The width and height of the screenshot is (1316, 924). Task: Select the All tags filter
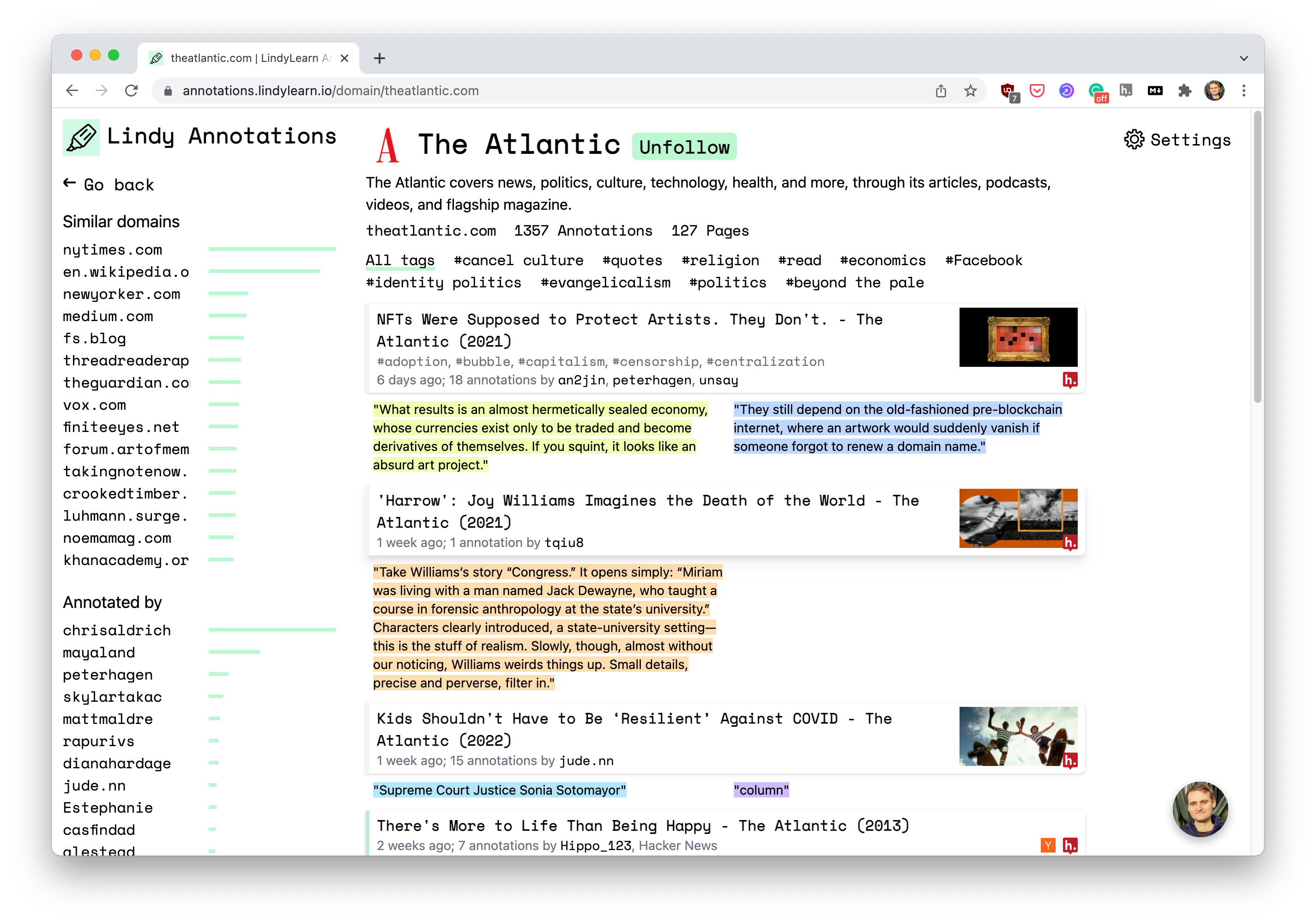click(400, 261)
